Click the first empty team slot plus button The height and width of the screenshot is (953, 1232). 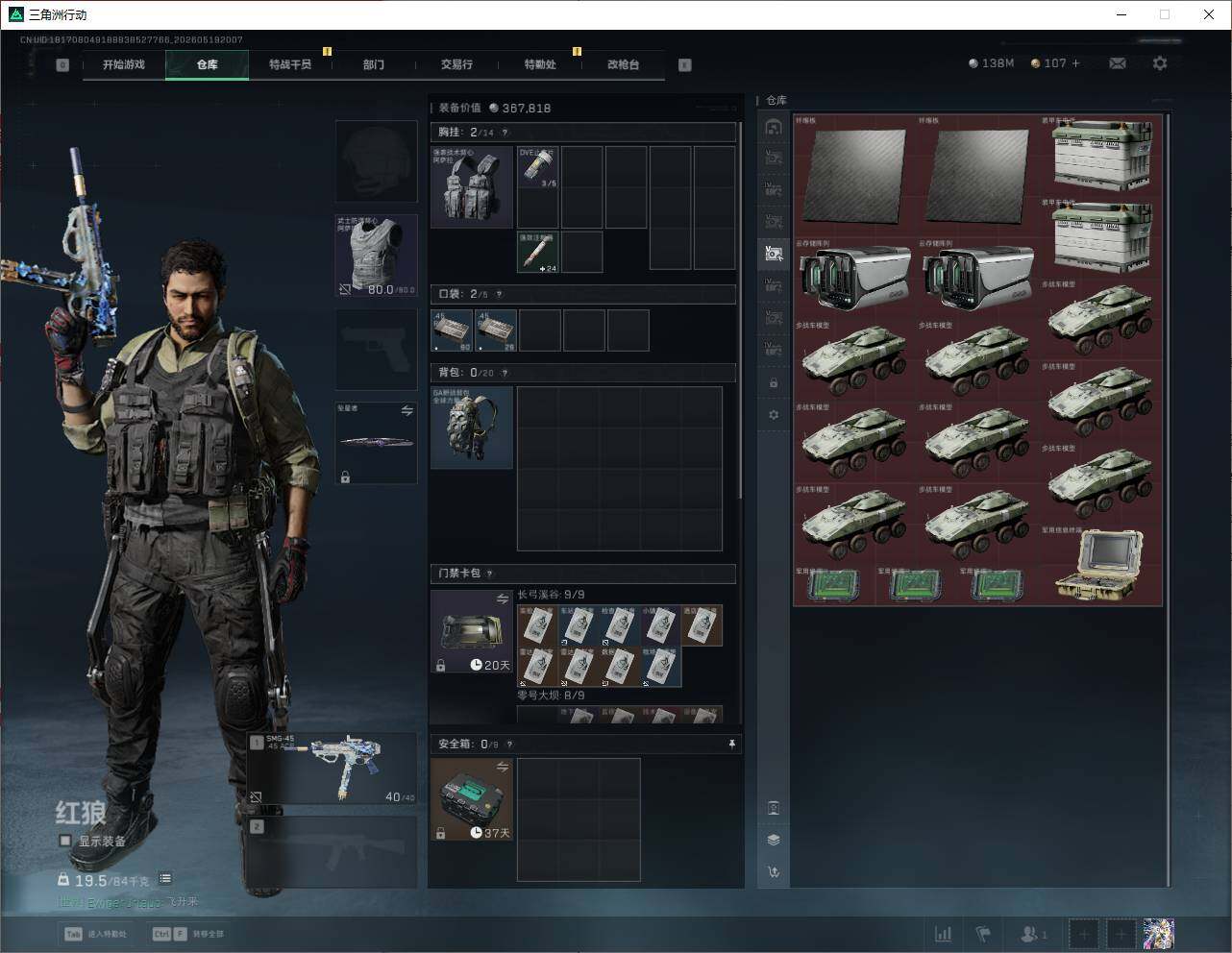[1083, 934]
